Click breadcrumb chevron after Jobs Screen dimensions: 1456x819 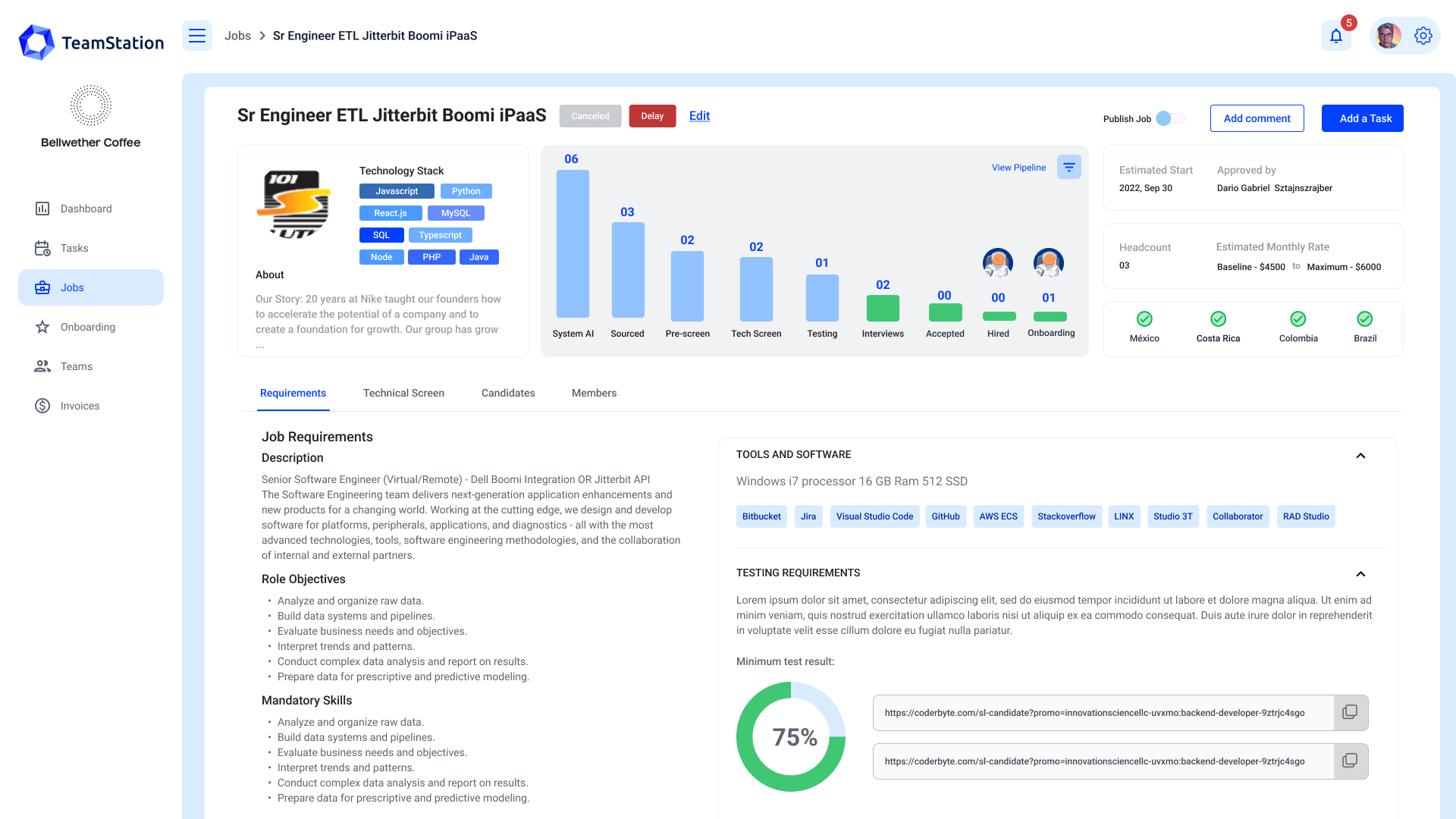(262, 36)
